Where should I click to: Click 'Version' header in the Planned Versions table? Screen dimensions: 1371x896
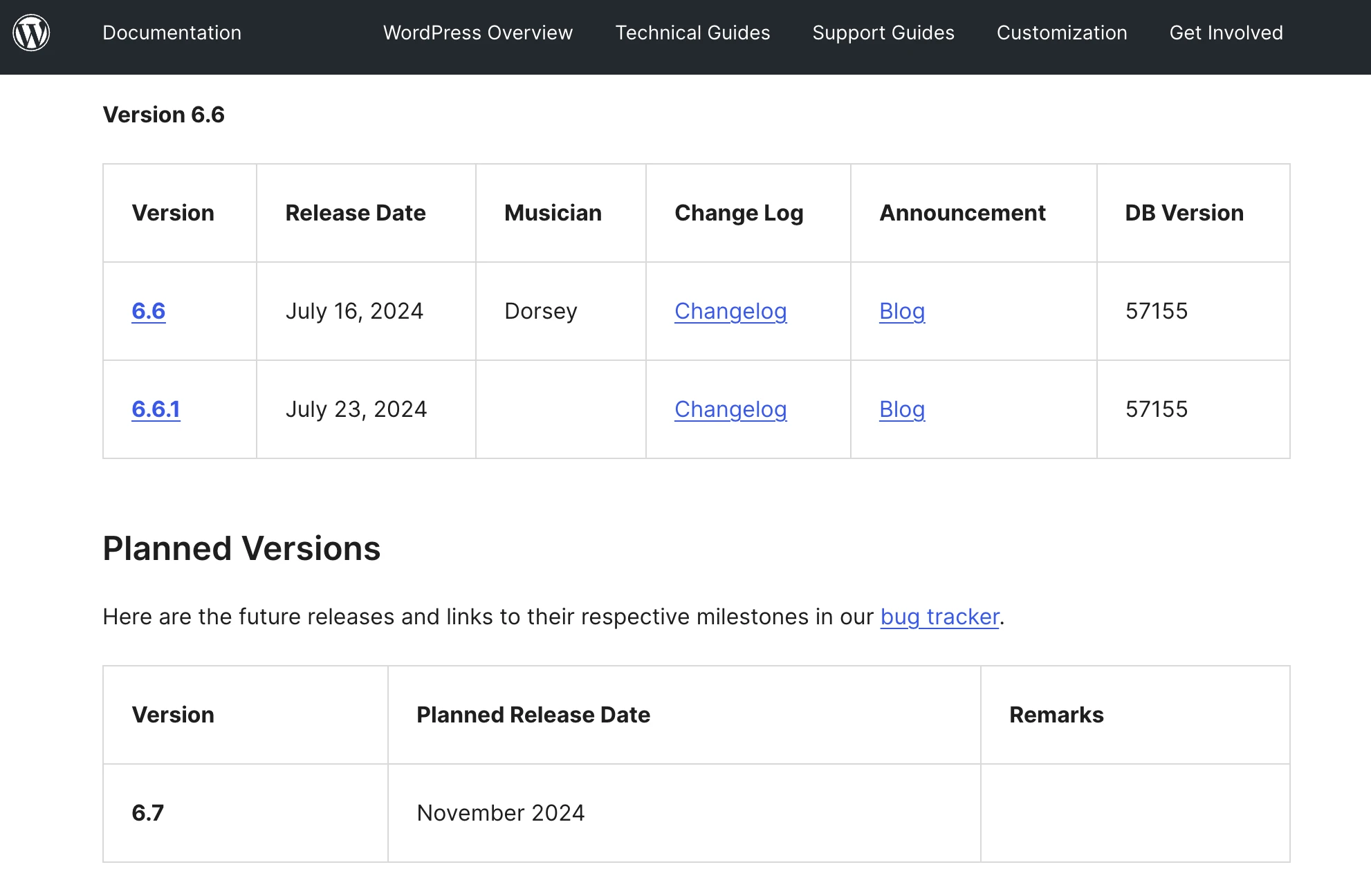[x=173, y=715]
